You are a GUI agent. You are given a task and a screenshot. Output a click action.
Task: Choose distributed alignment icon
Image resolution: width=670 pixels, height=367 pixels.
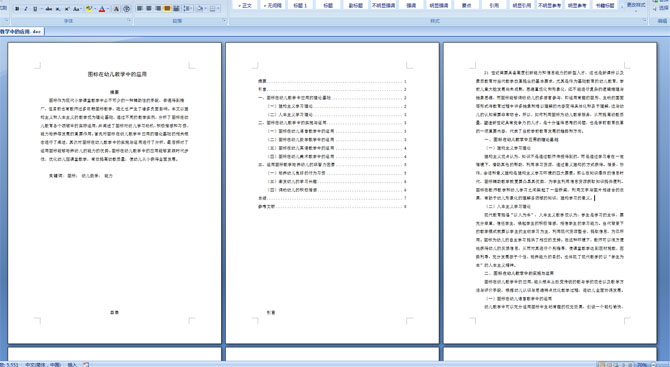(176, 9)
